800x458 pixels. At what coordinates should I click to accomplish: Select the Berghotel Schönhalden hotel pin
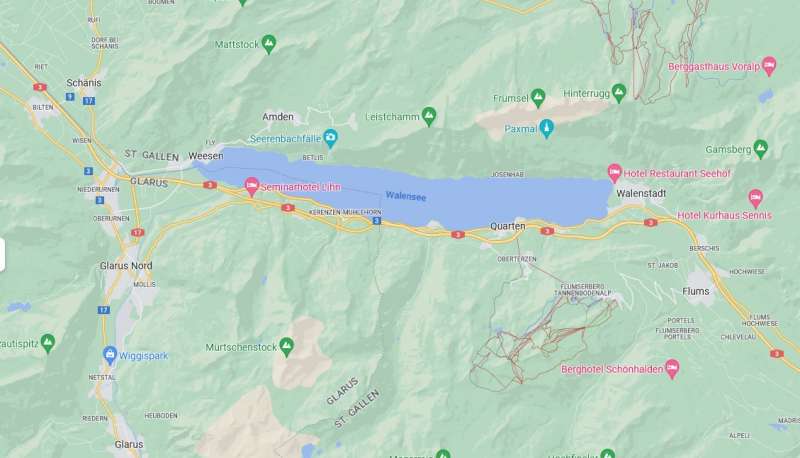pyautogui.click(x=672, y=369)
